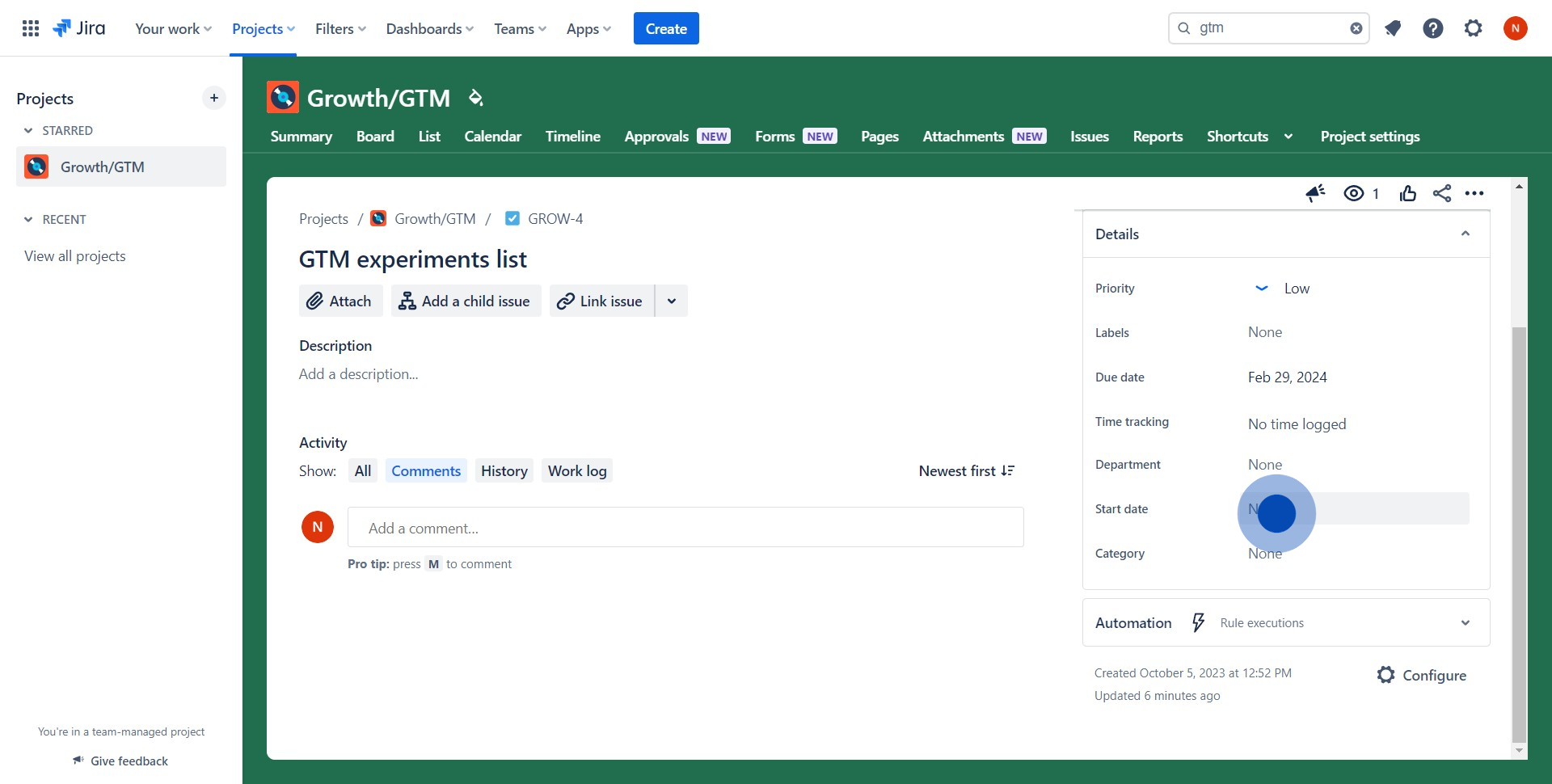Open the app switcher grid icon
The height and width of the screenshot is (784, 1552).
[31, 28]
